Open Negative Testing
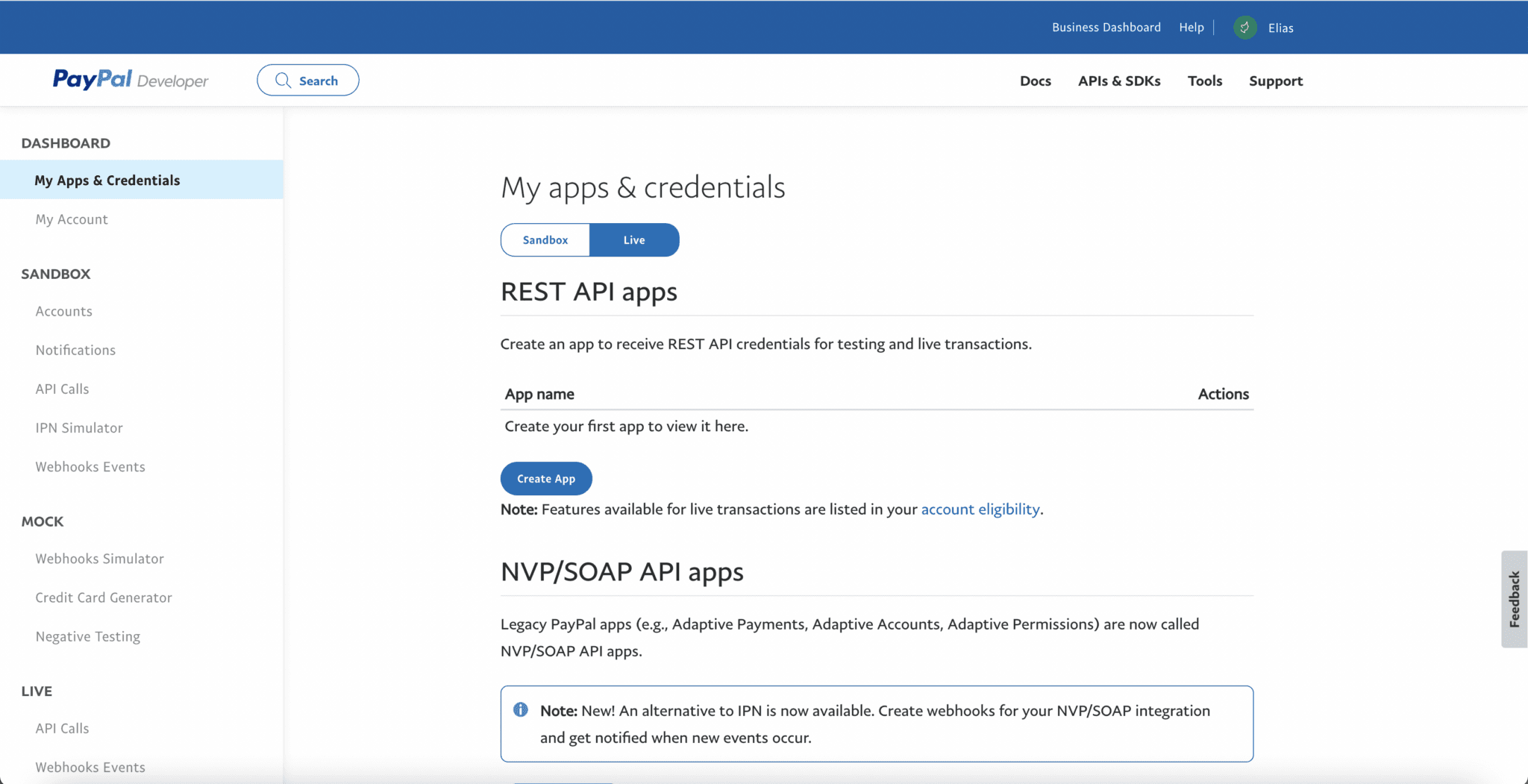The width and height of the screenshot is (1528, 784). (88, 636)
